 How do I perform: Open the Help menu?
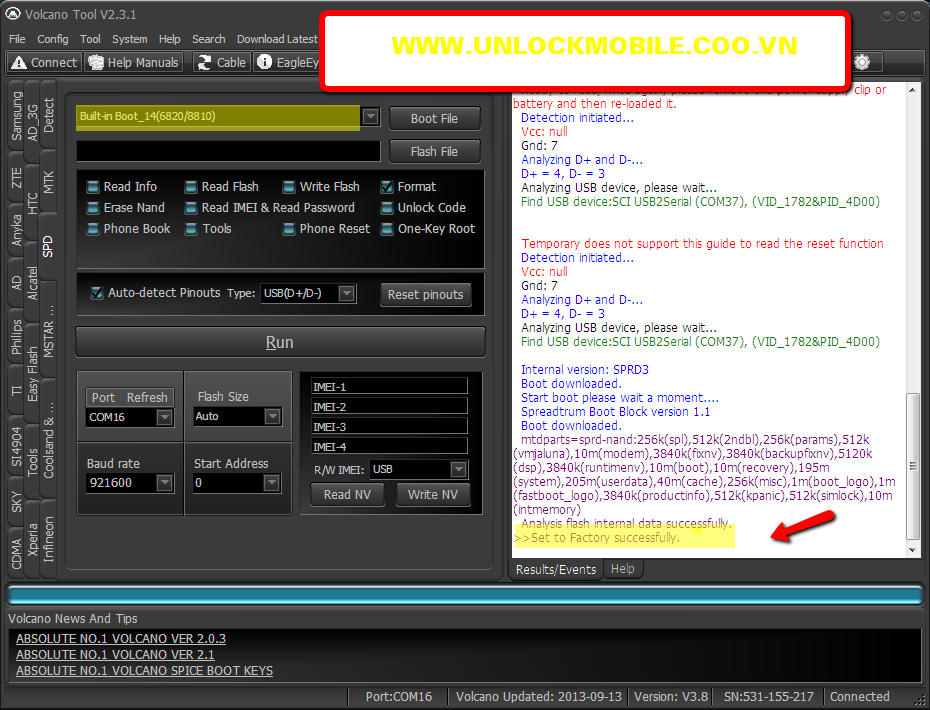(170, 39)
